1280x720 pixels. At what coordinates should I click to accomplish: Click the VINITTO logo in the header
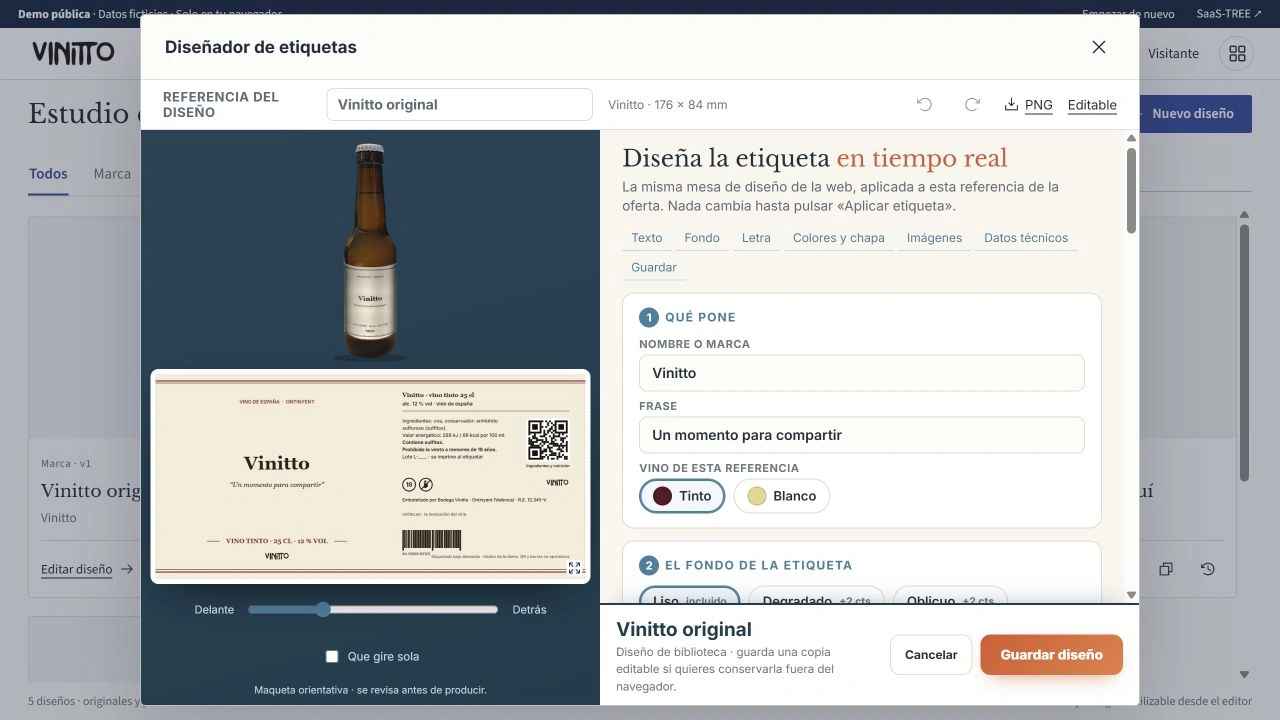click(x=73, y=53)
